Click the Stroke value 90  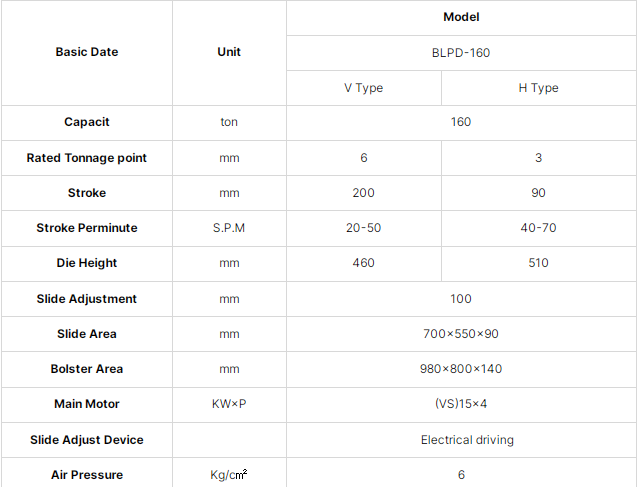tap(538, 193)
